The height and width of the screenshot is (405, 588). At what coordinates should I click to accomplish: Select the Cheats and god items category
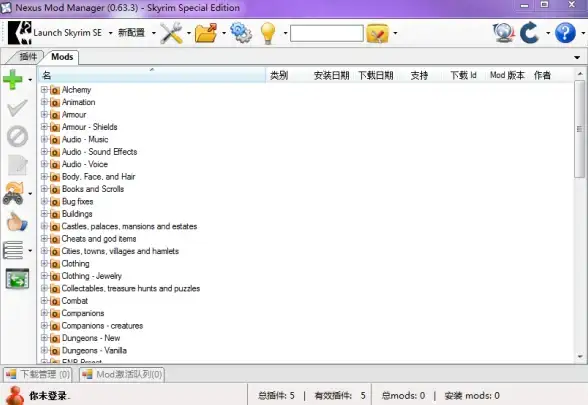point(99,238)
